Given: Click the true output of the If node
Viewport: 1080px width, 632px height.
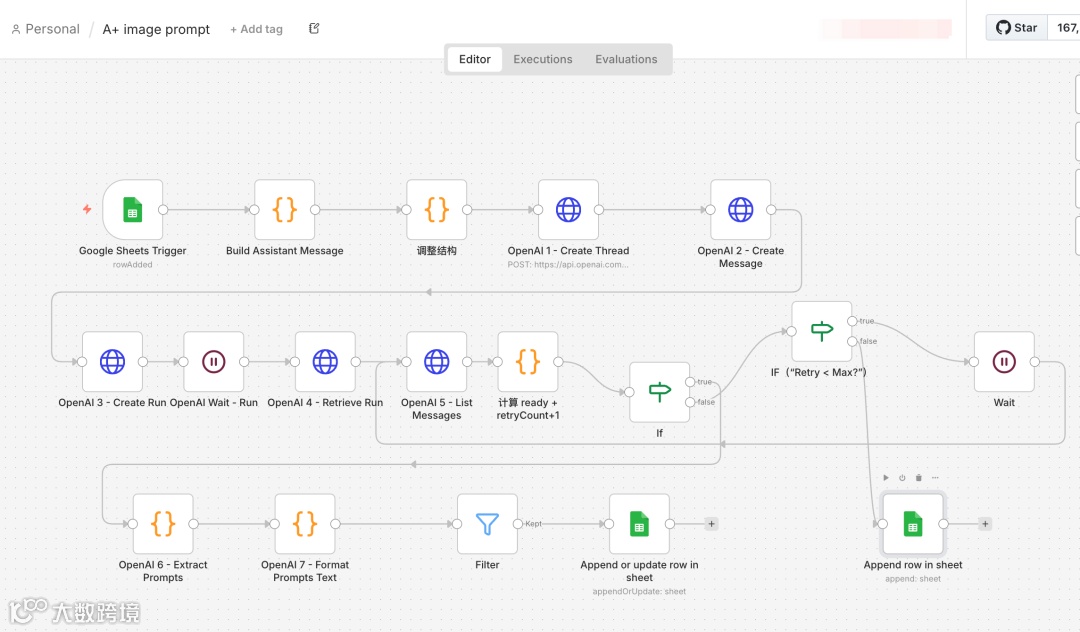Looking at the screenshot, I should pos(689,381).
